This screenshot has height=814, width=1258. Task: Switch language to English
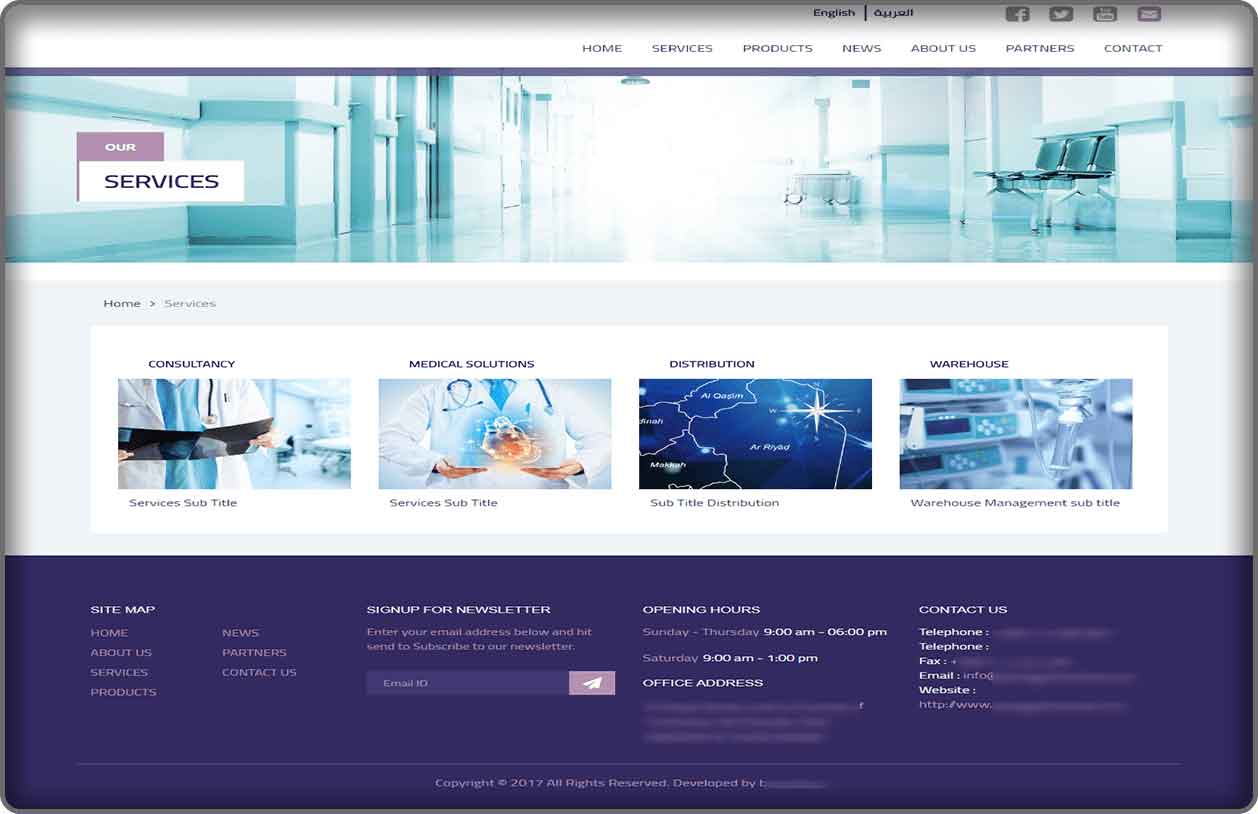(x=833, y=13)
